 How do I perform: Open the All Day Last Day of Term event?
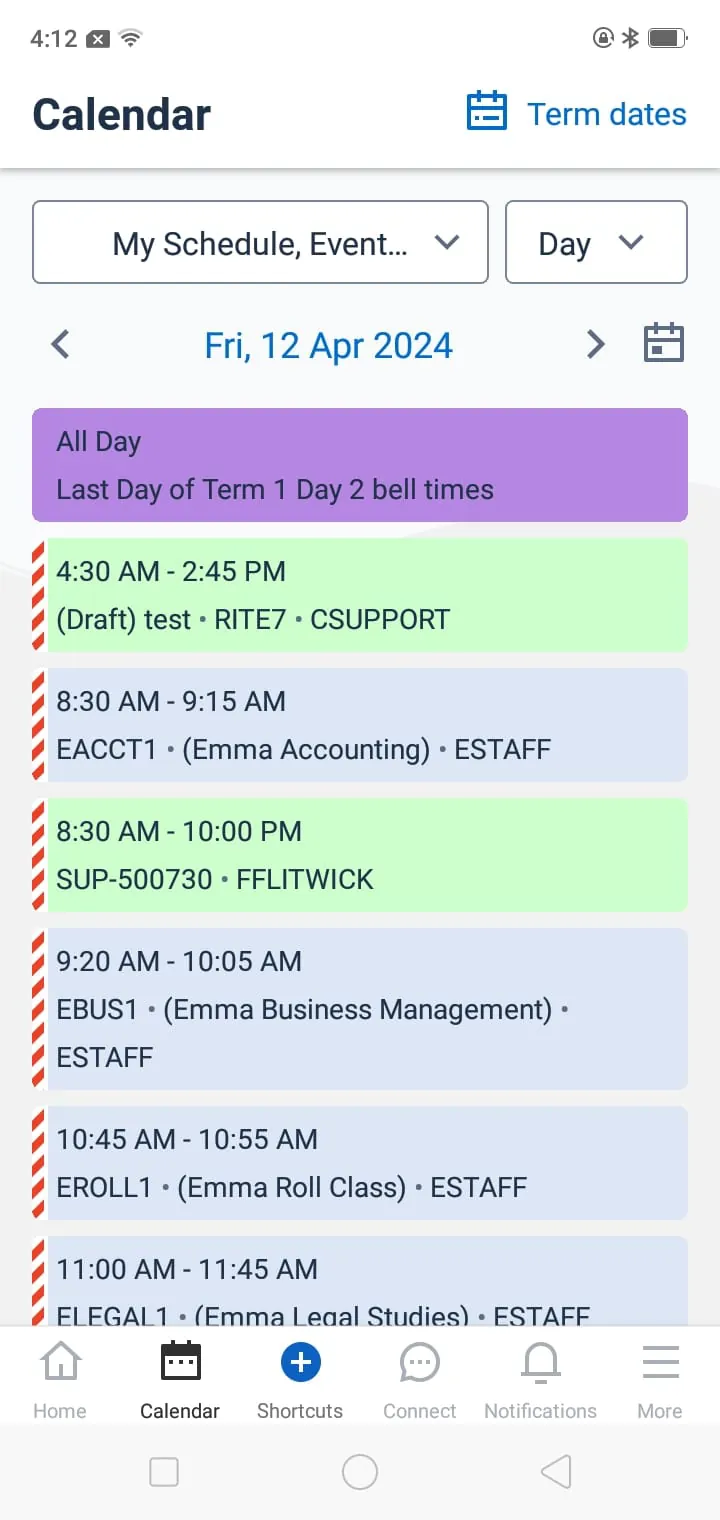click(x=360, y=465)
